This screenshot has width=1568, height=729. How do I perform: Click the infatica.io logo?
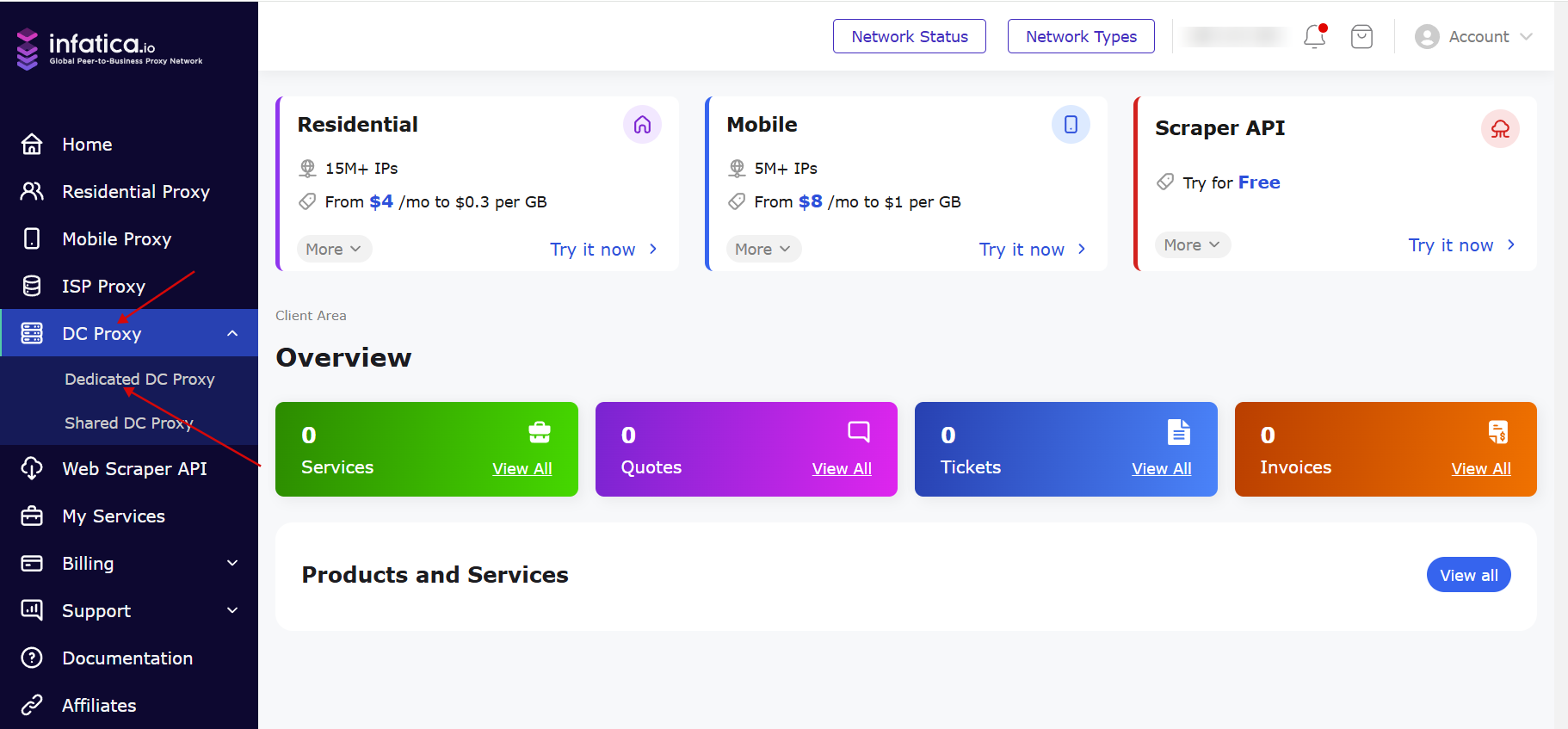tap(109, 49)
